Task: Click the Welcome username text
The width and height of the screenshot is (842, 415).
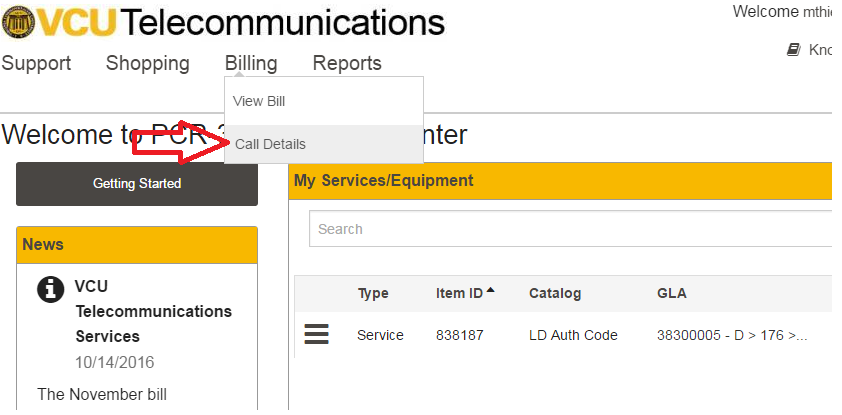Action: point(782,12)
